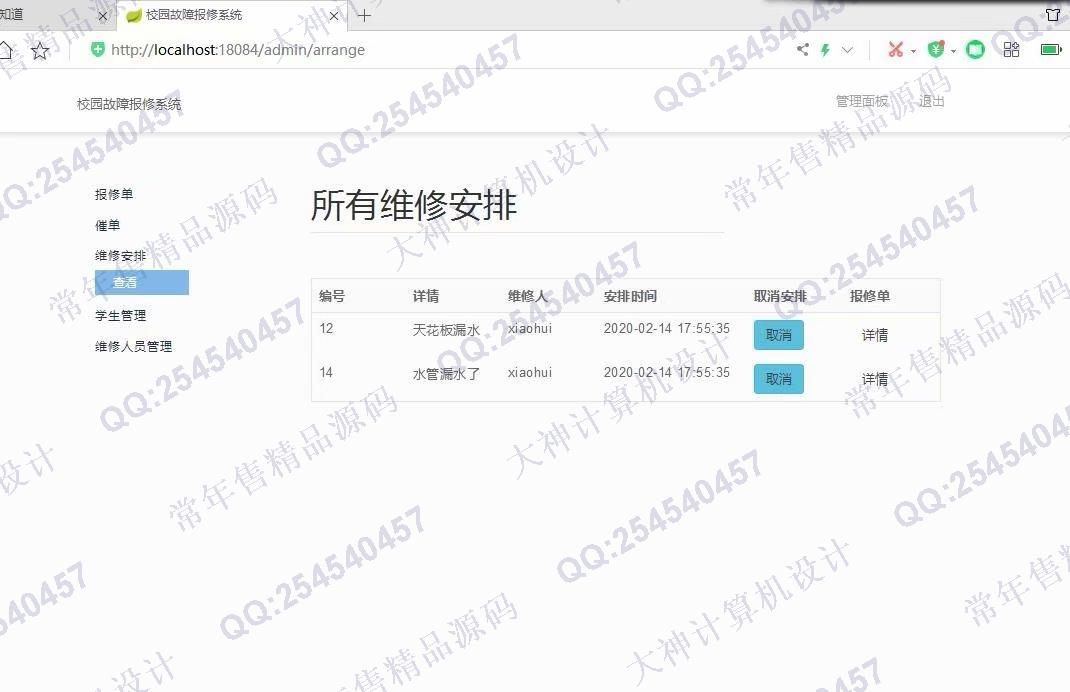Select the highlighted 查看 sidebar item
1070x692 pixels.
(142, 283)
